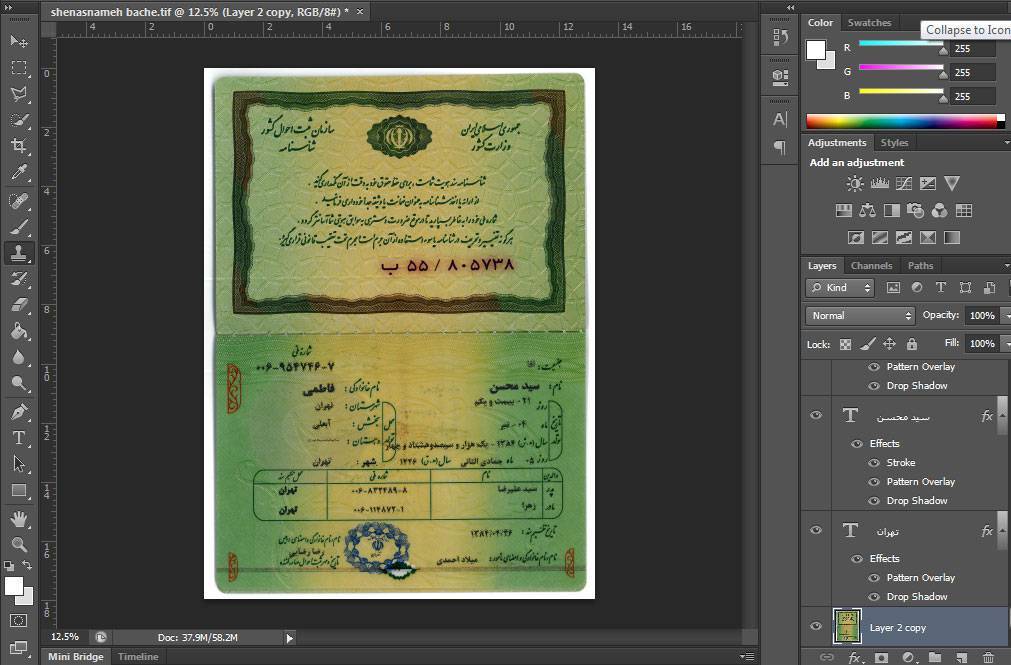Select the Dodge tool
Image resolution: width=1011 pixels, height=665 pixels.
(19, 384)
